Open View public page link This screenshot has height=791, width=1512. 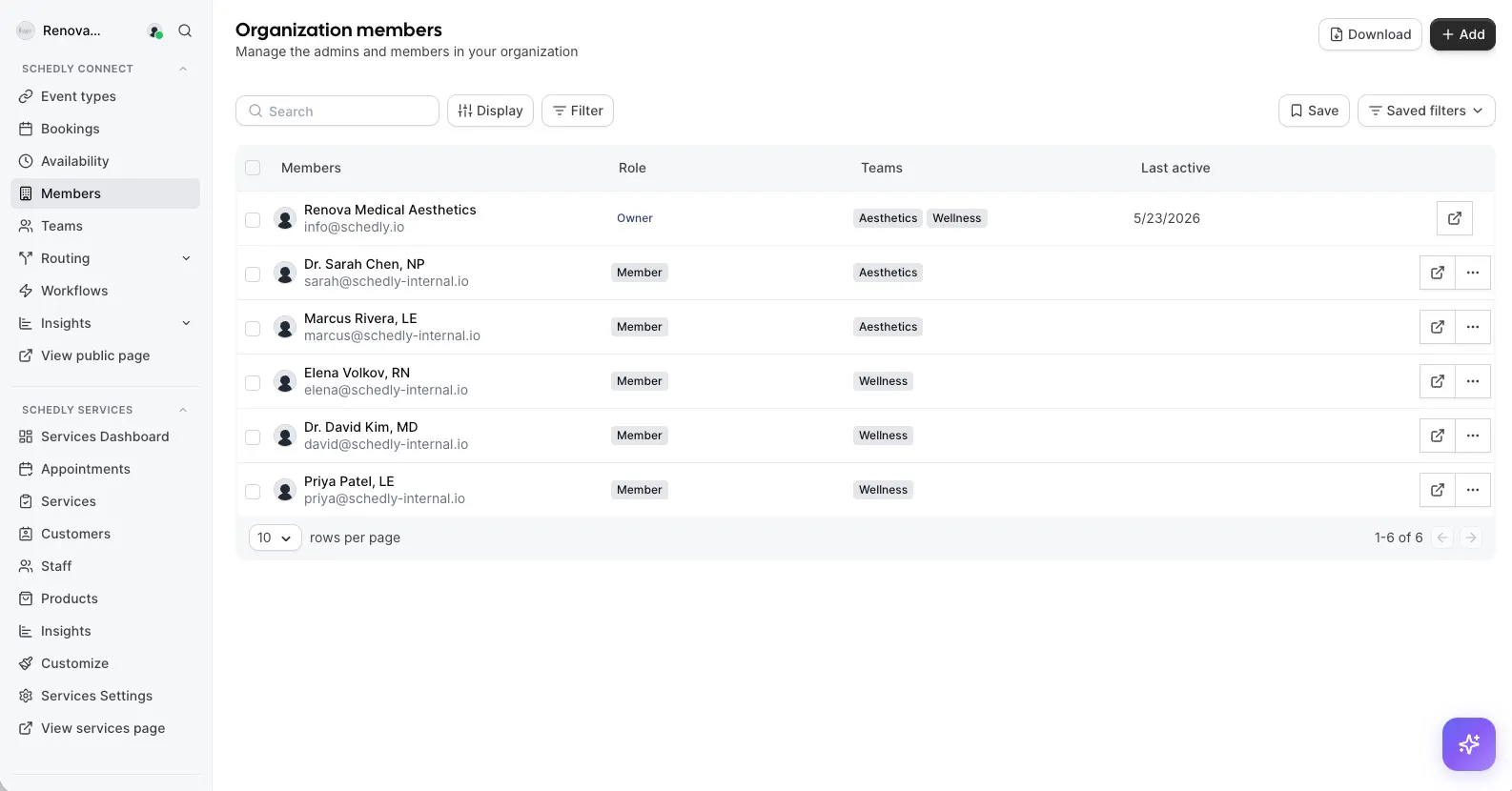105,355
